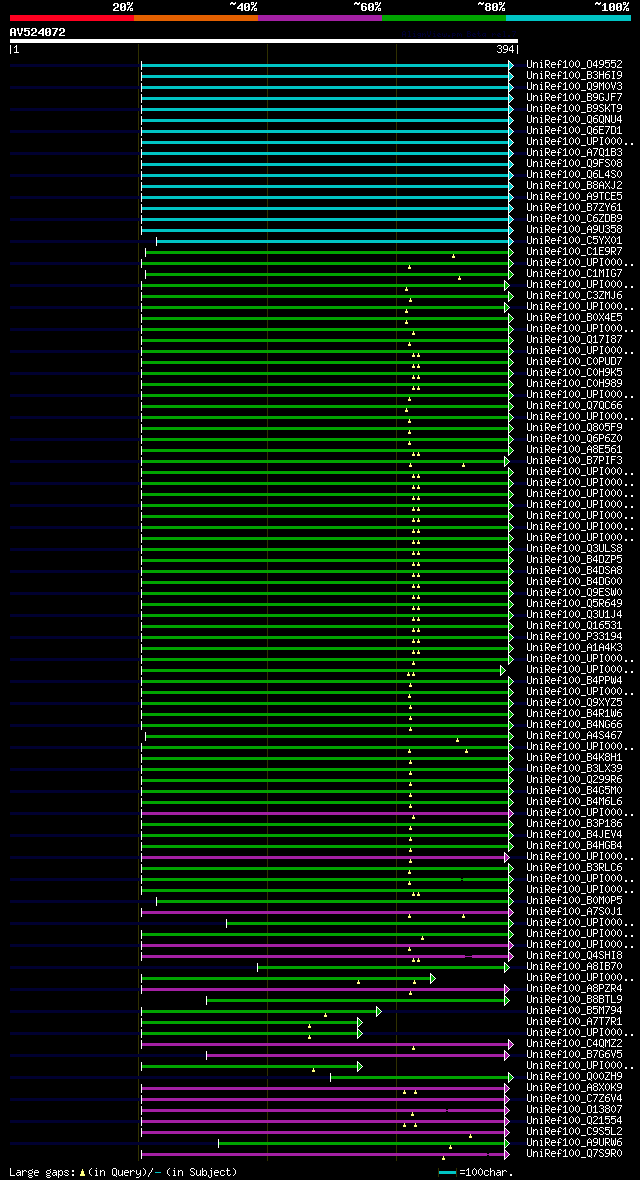Click on UniRef100_Q9XYZ5
Screen dimensions: 640x1180
pyautogui.click(x=574, y=702)
